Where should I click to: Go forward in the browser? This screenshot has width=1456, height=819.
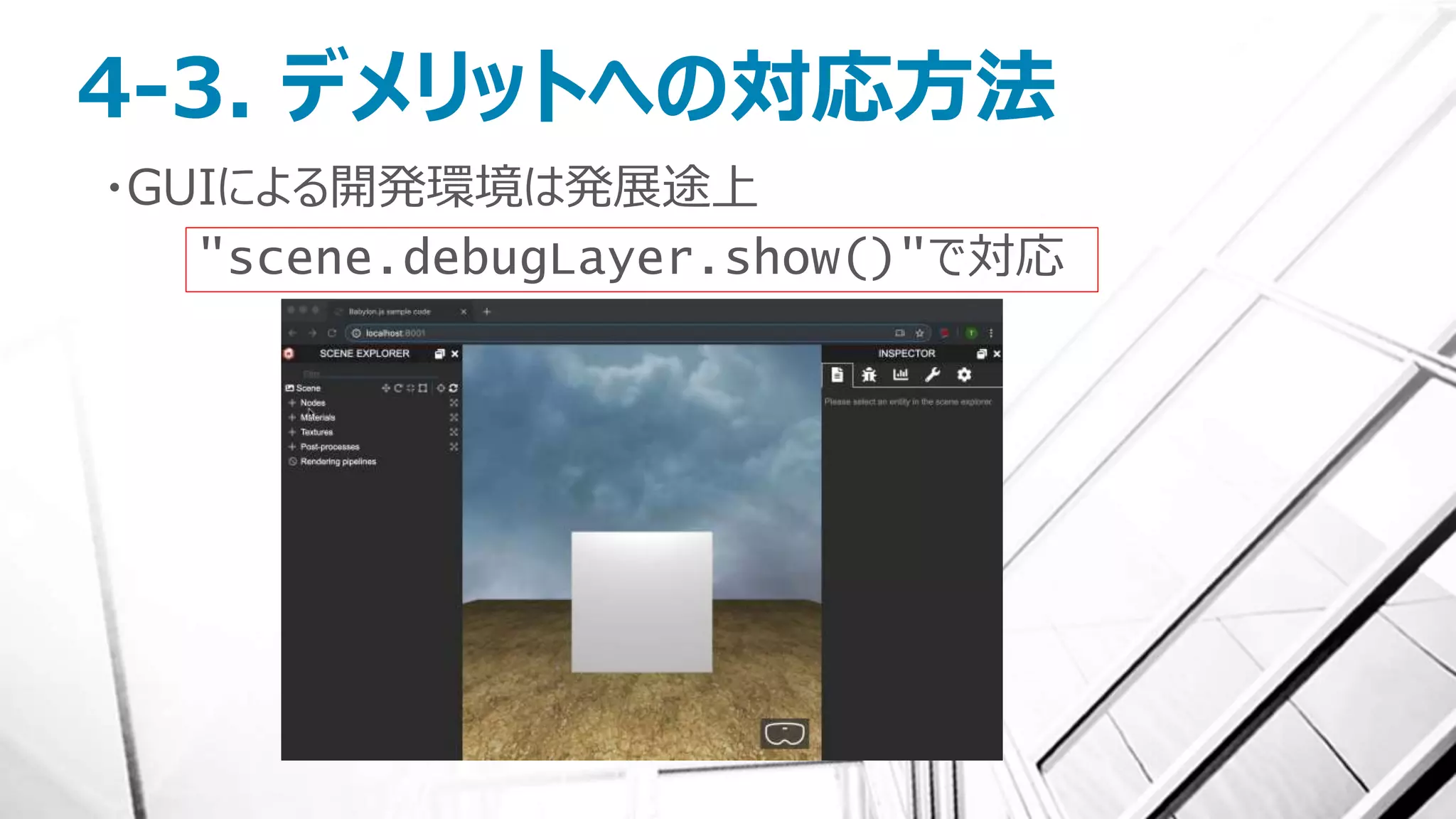point(312,333)
